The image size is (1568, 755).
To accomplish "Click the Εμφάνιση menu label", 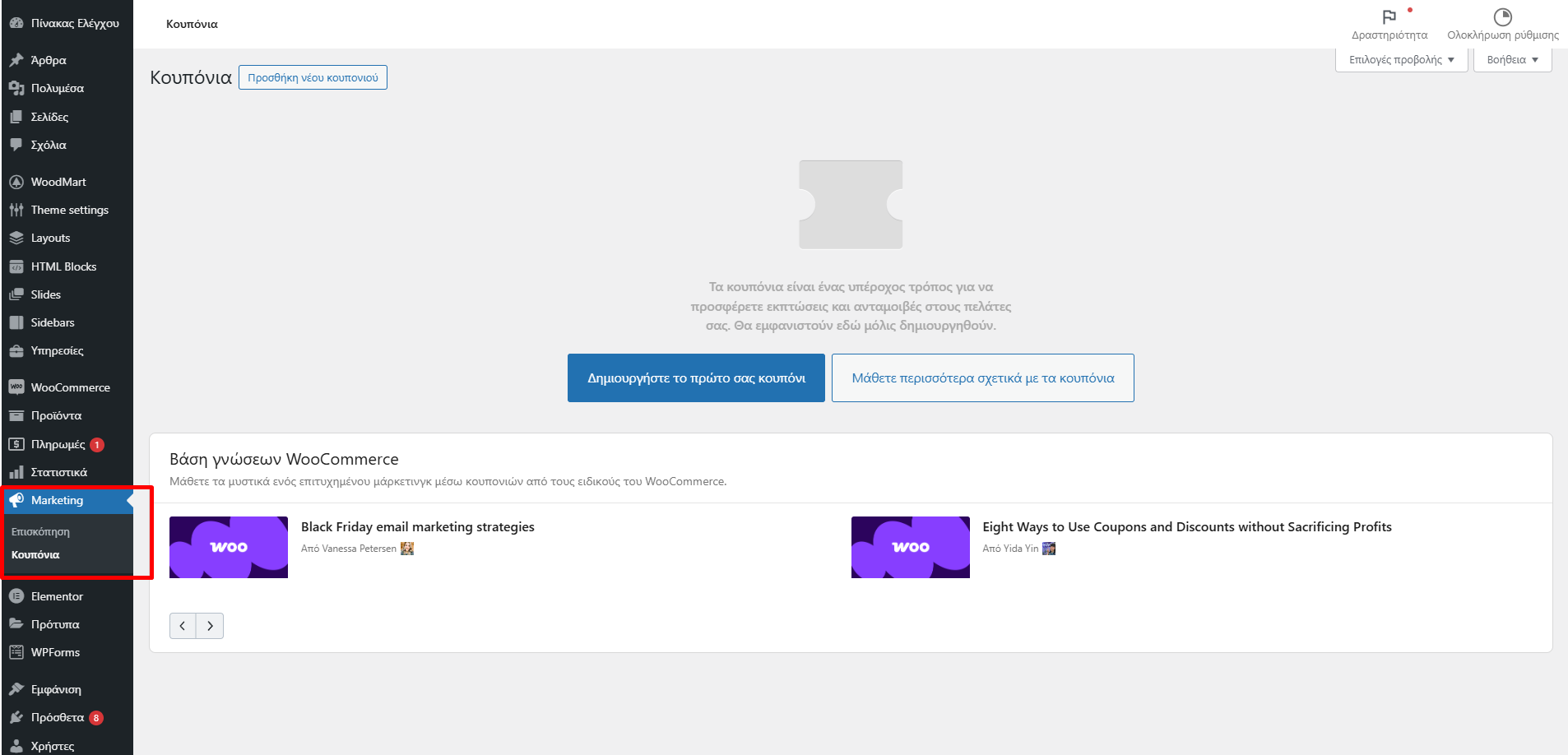I will 56,689.
